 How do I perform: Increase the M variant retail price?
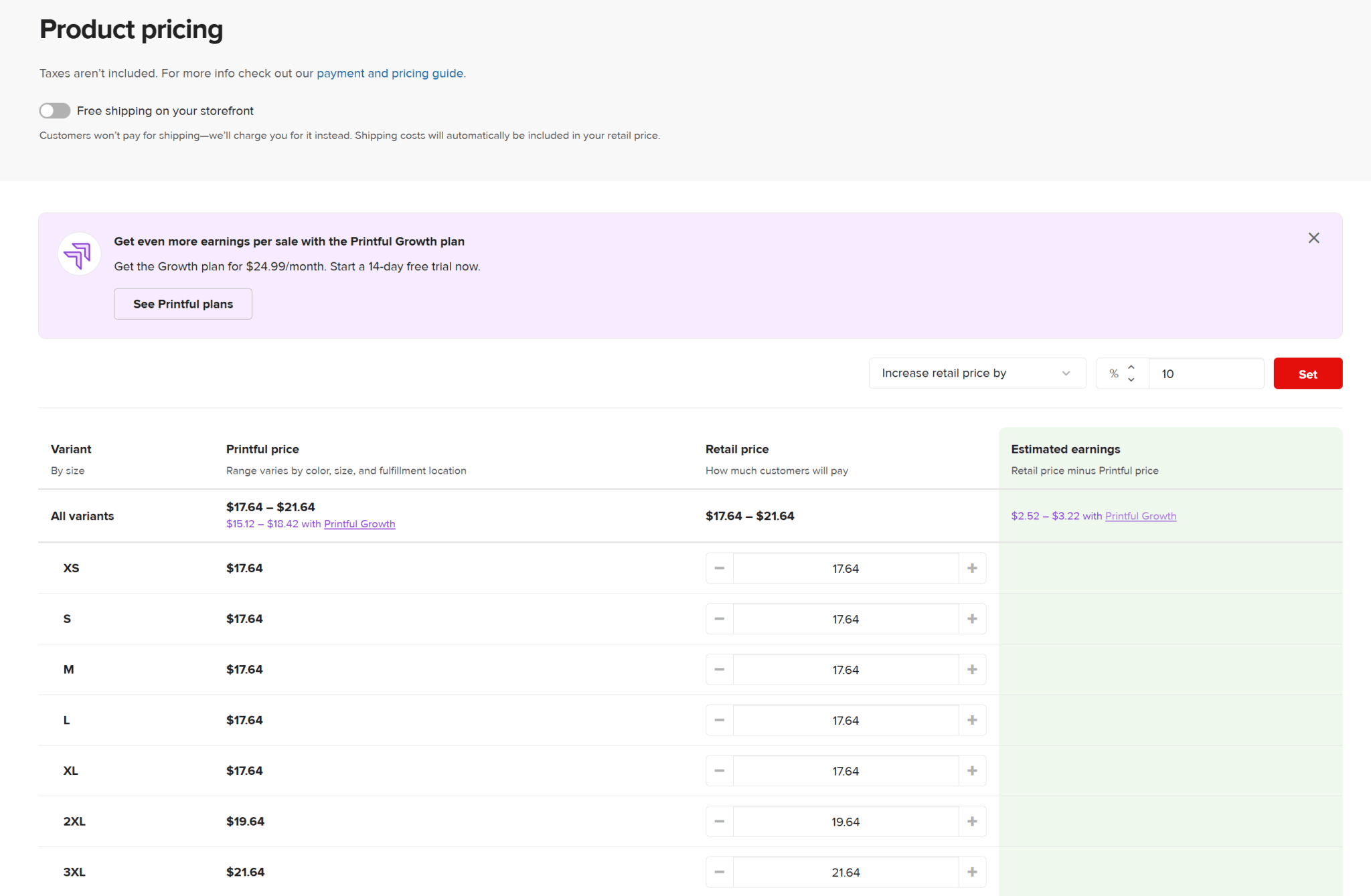972,670
